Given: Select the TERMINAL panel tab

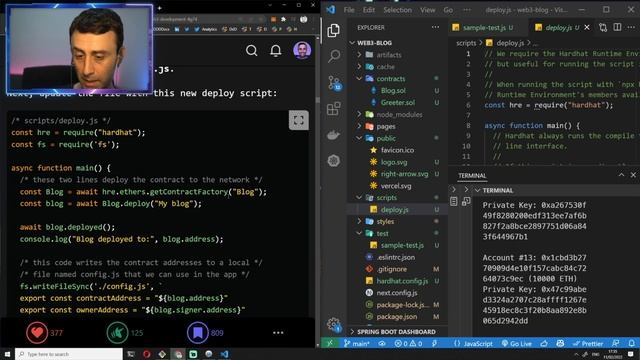Looking at the screenshot, I should point(472,176).
